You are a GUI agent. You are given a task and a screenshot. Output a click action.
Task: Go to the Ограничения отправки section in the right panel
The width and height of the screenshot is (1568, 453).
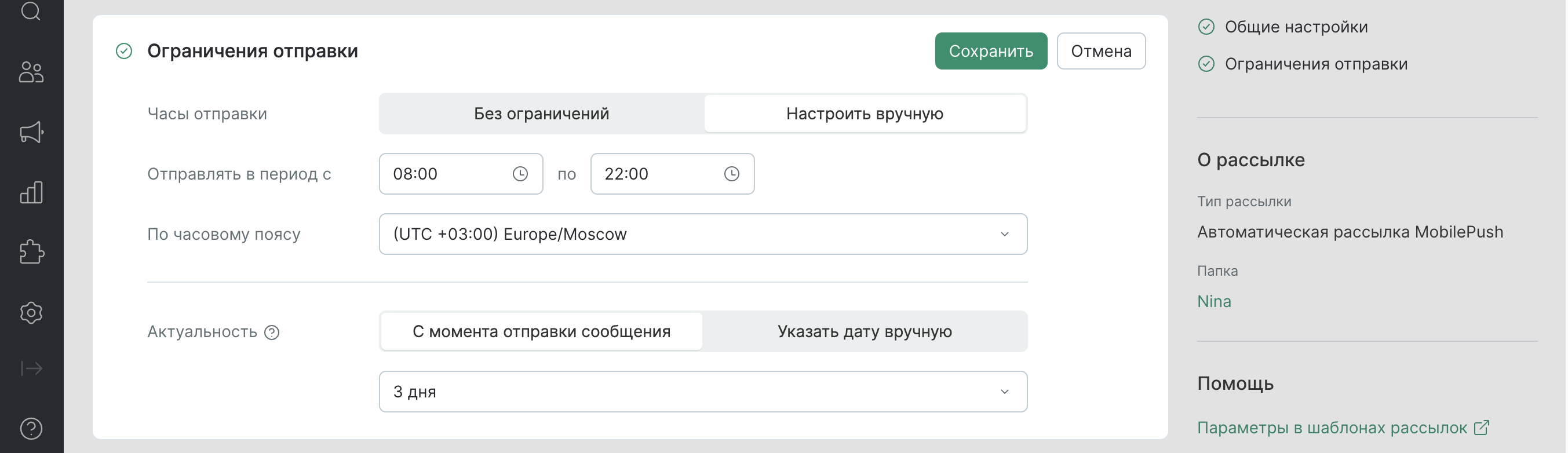1316,64
